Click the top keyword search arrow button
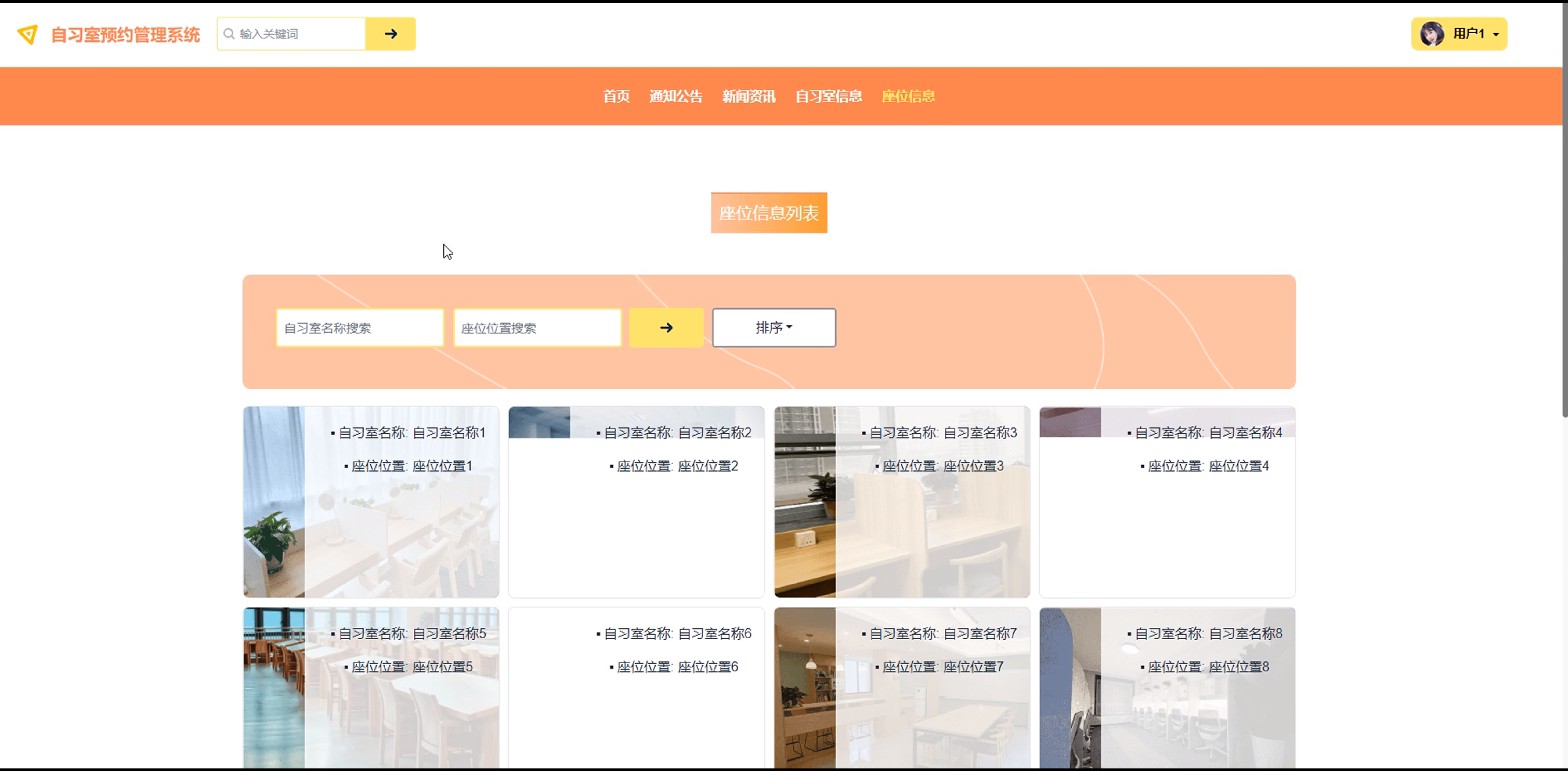This screenshot has height=771, width=1568. click(390, 34)
